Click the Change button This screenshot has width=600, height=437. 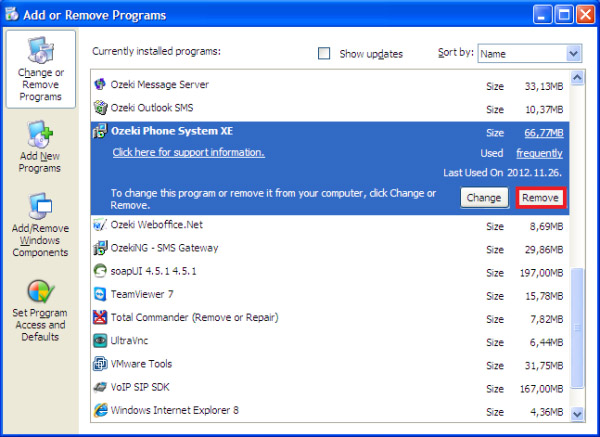tap(484, 198)
